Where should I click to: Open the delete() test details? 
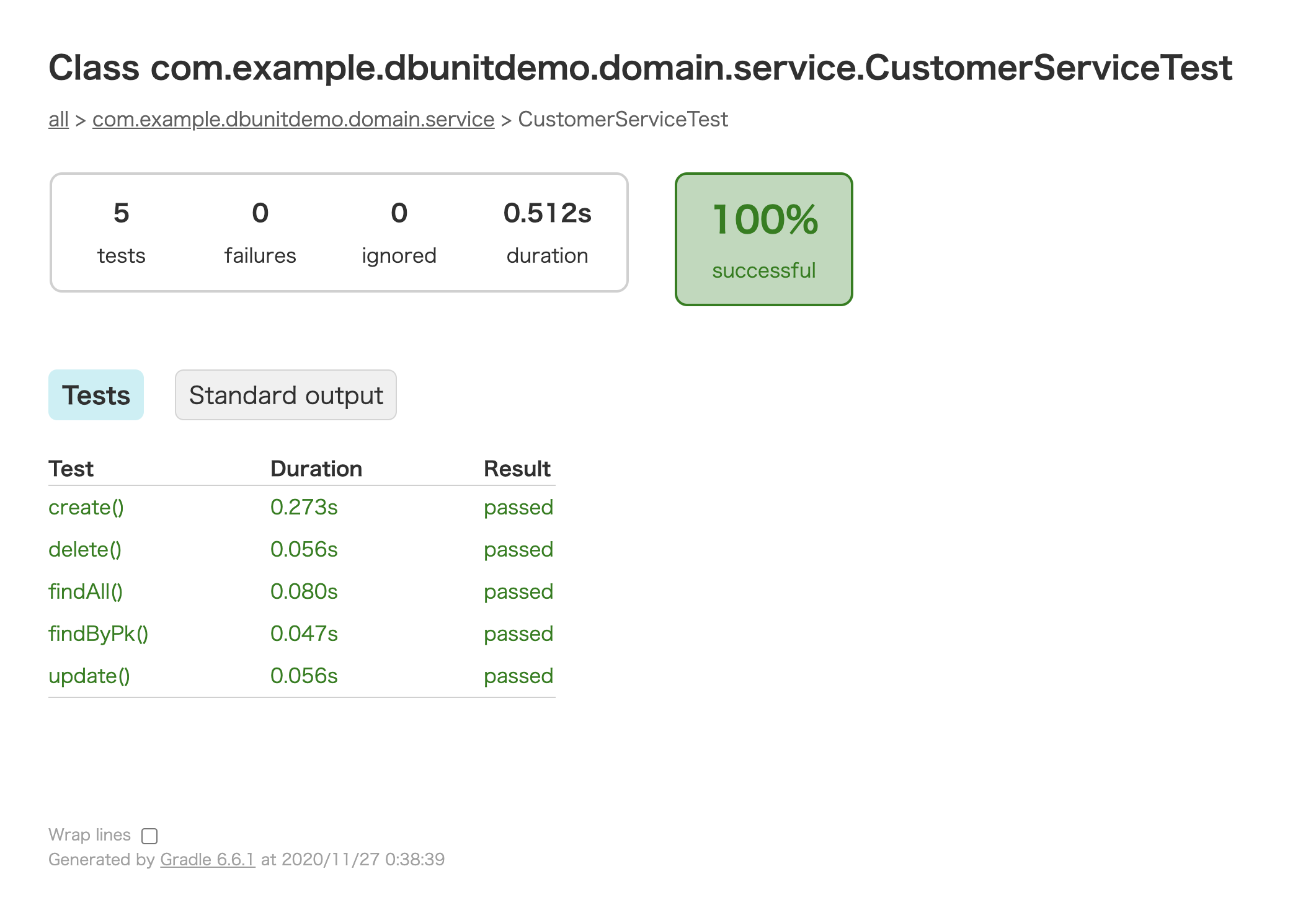tap(85, 549)
